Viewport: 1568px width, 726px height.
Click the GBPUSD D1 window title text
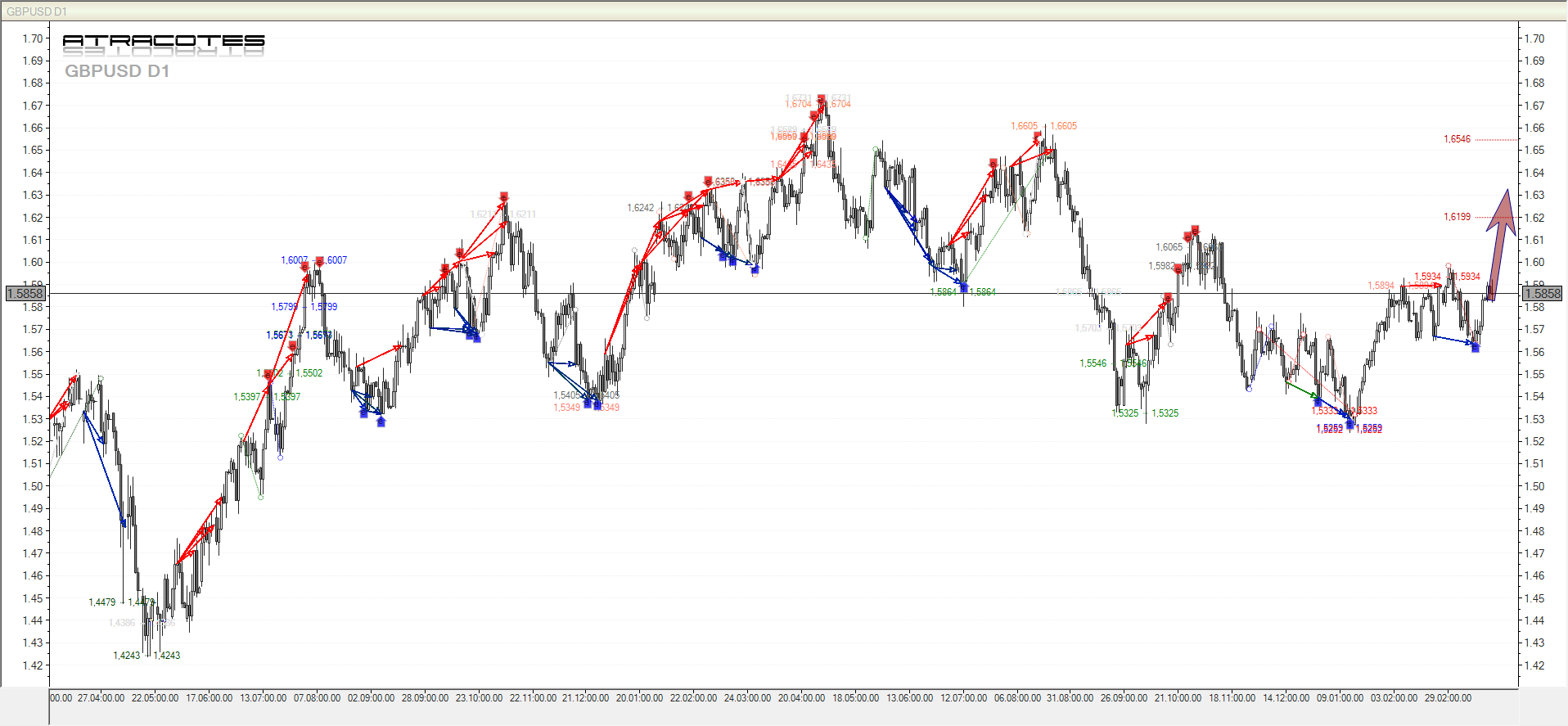[37, 11]
